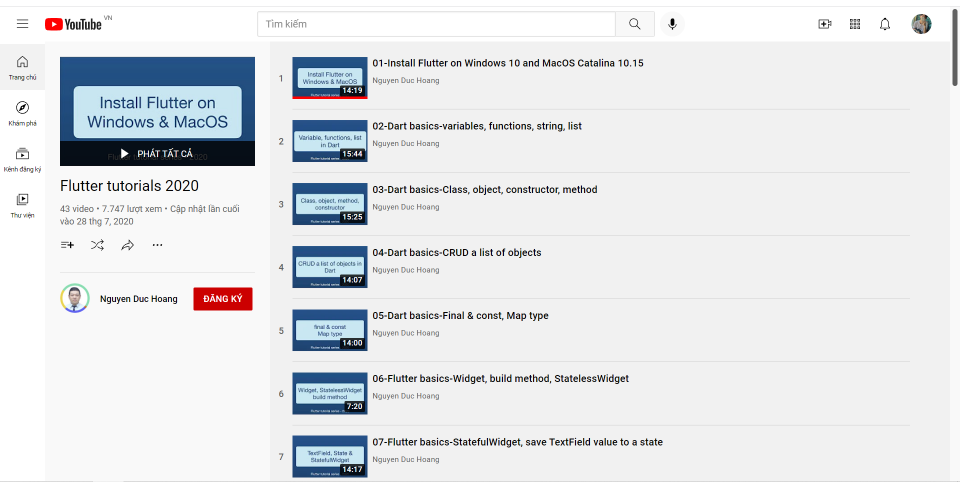Open thumbnail of video 04 CRUD list
This screenshot has height=482, width=960.
tap(330, 267)
